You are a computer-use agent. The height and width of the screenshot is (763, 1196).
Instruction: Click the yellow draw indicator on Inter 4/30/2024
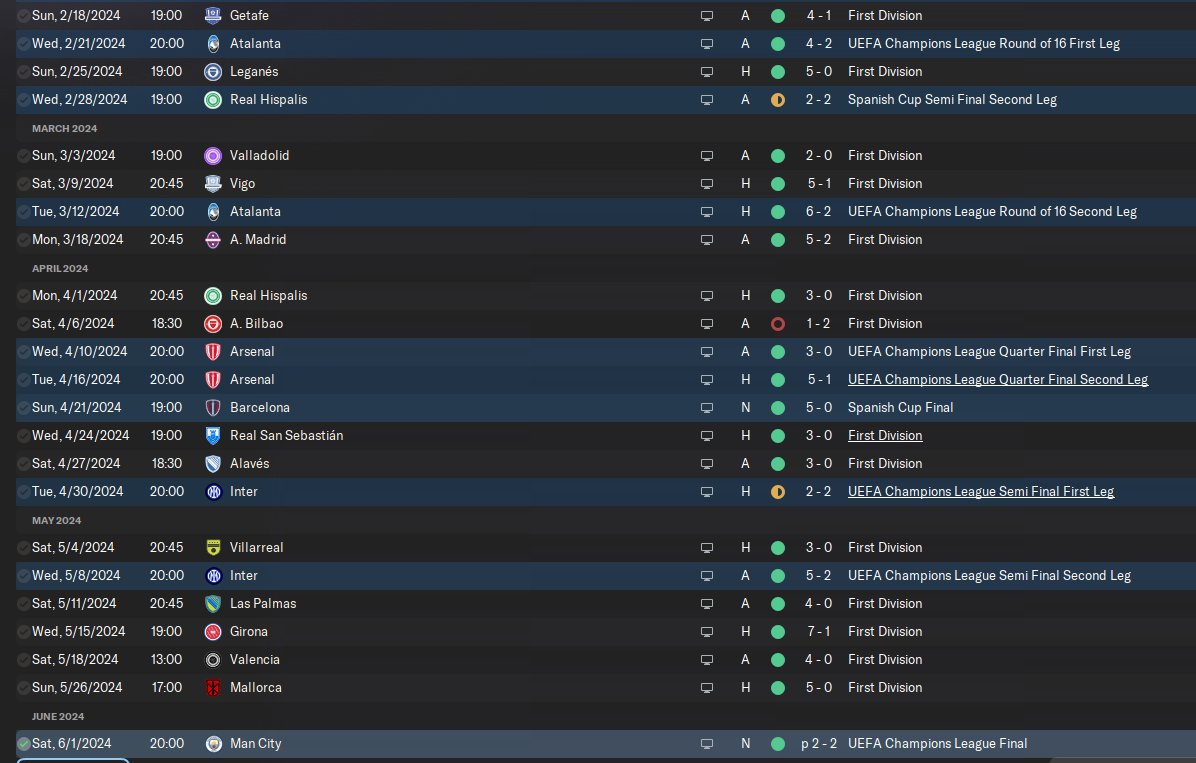point(778,491)
